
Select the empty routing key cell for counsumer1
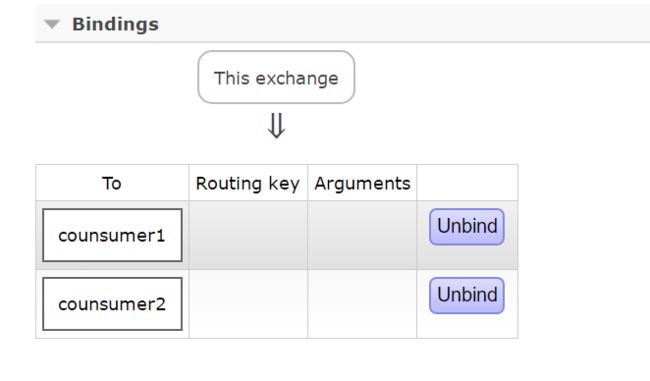click(248, 235)
